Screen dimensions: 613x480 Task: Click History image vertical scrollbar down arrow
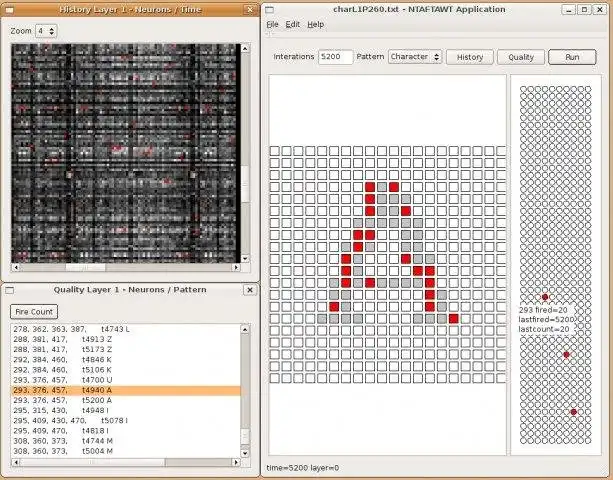pos(245,258)
